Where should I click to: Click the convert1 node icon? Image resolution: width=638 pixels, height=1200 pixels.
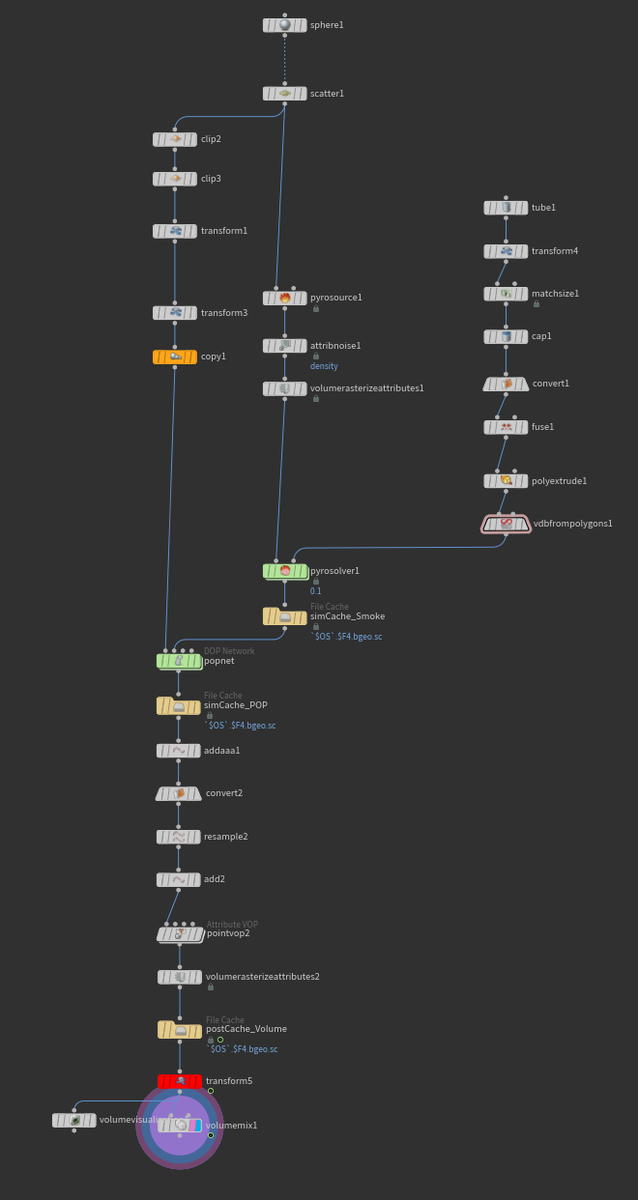click(506, 384)
